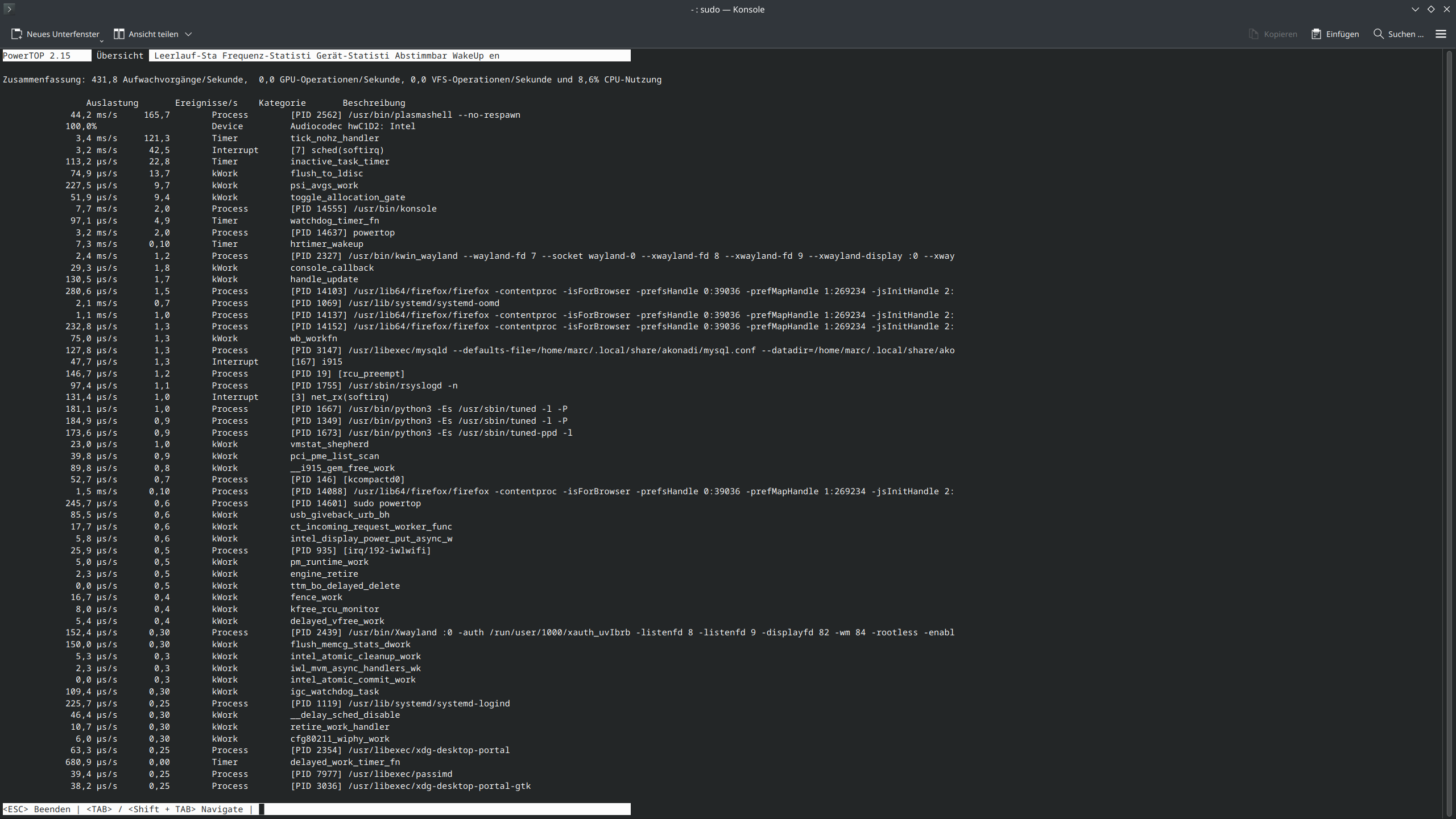Click the chevron-down icon in the titlebar
This screenshot has height=819, width=1456.
pyautogui.click(x=1416, y=9)
